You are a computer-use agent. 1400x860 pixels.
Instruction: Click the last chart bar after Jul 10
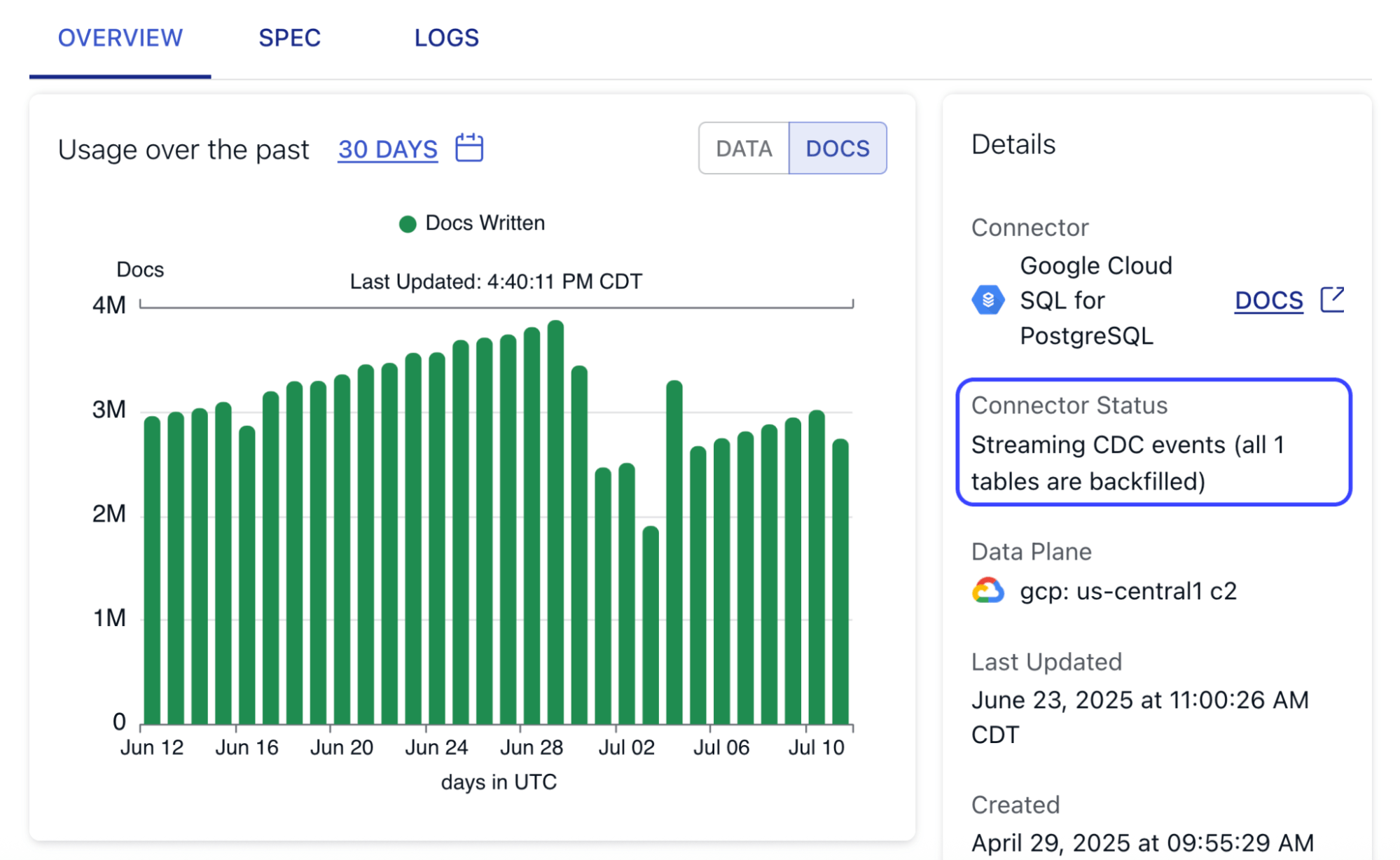point(840,582)
